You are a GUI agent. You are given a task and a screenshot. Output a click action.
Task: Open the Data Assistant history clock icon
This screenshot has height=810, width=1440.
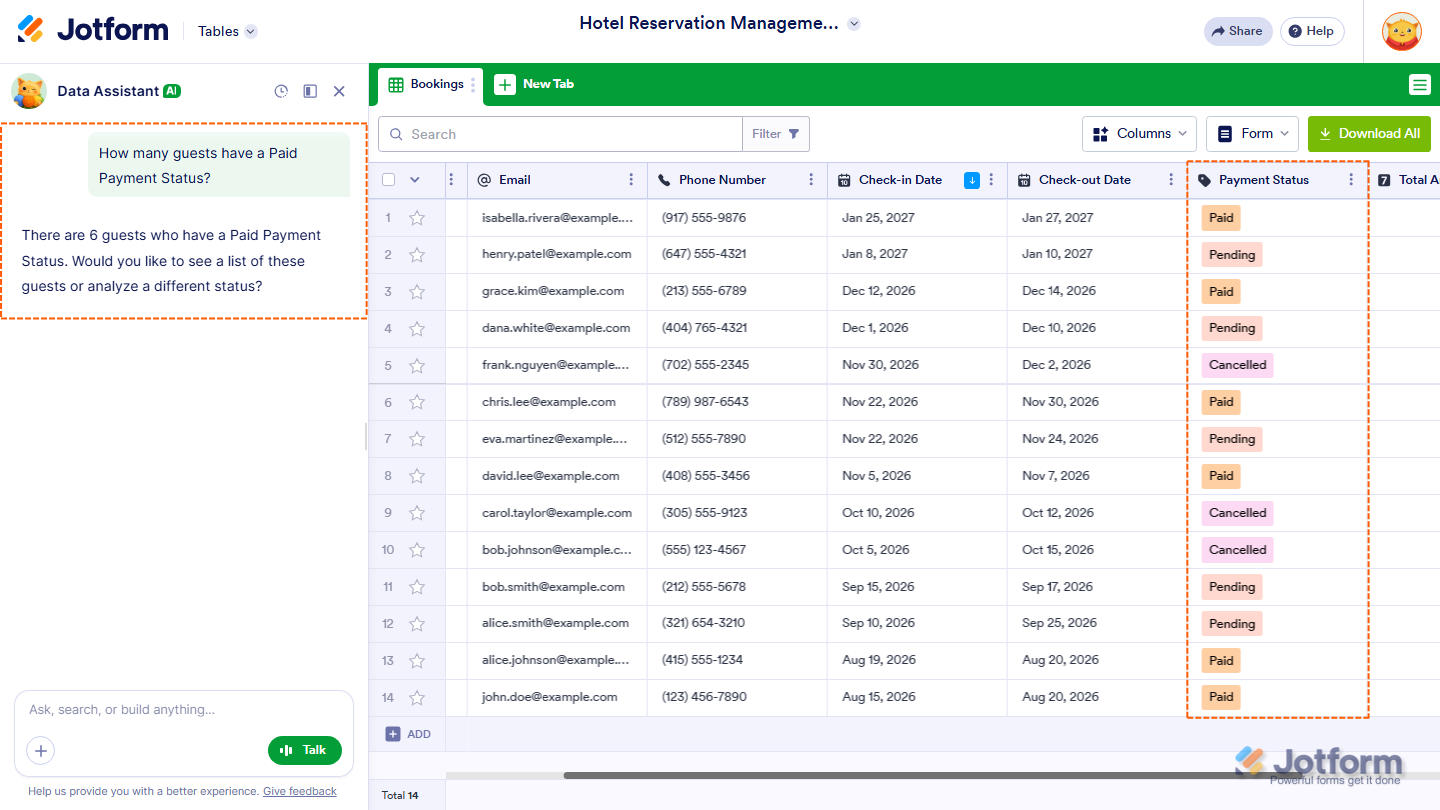coord(281,91)
